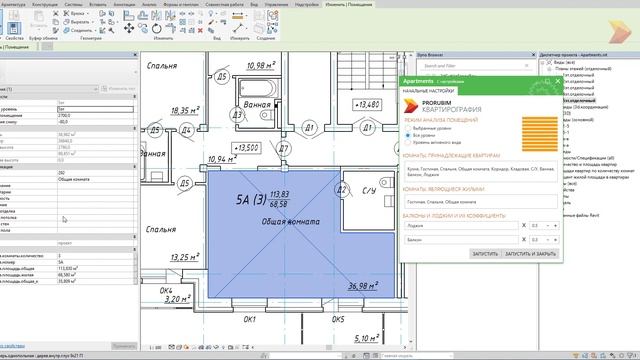Select the Copy tool in Изменить panel
Viewport: 640px width, 360px height.
coord(142,28)
